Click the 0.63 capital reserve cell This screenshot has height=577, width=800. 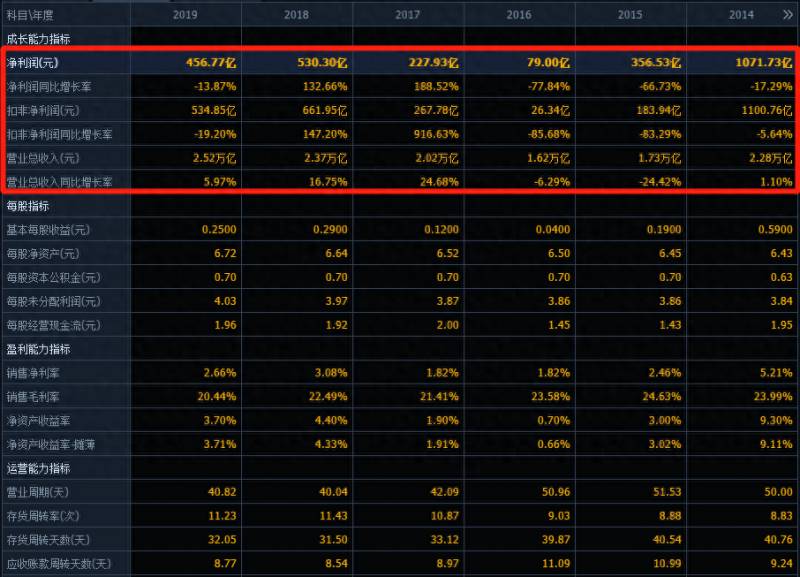click(781, 278)
